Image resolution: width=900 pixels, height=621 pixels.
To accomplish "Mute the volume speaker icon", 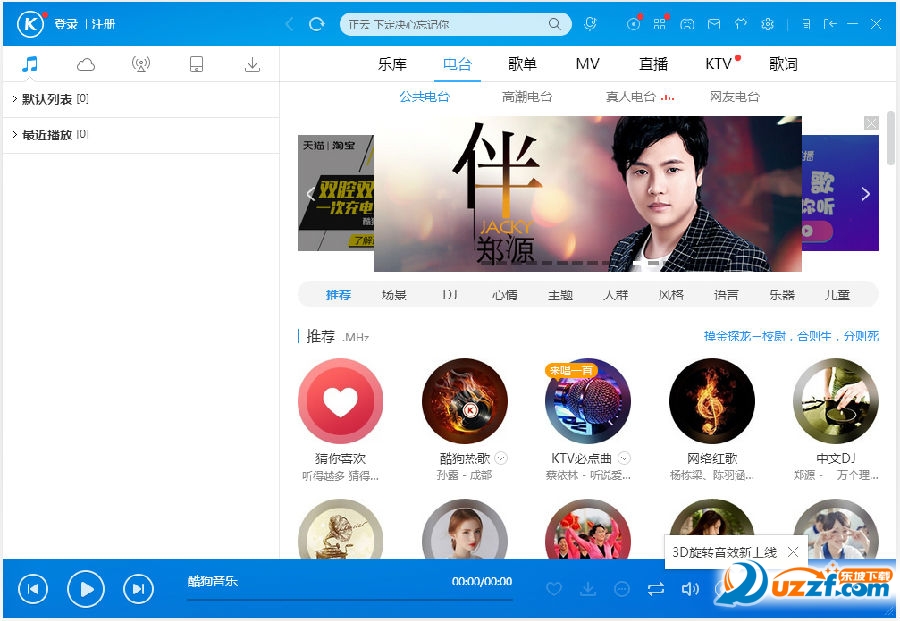I will [689, 589].
